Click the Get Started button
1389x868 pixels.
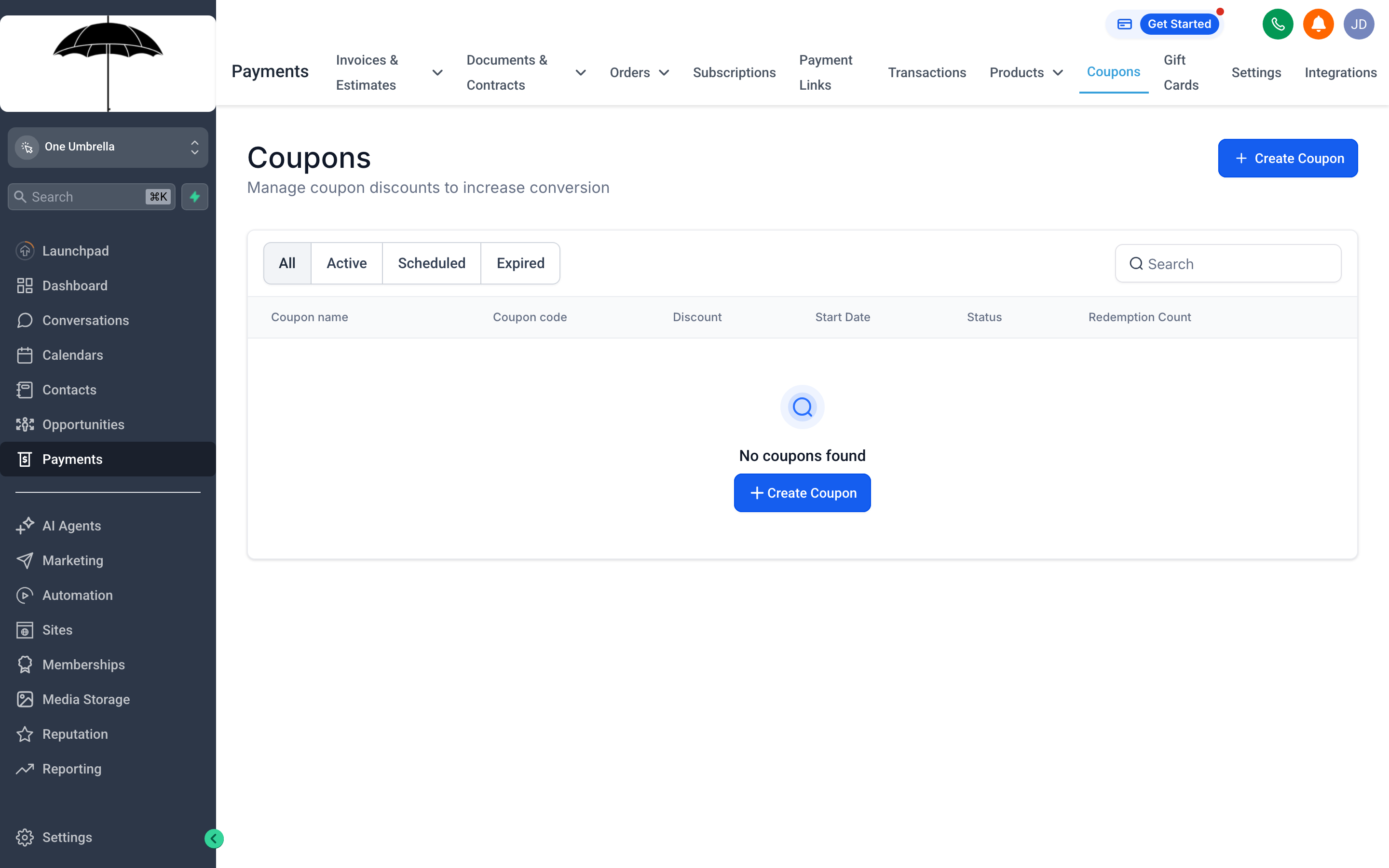pyautogui.click(x=1179, y=24)
